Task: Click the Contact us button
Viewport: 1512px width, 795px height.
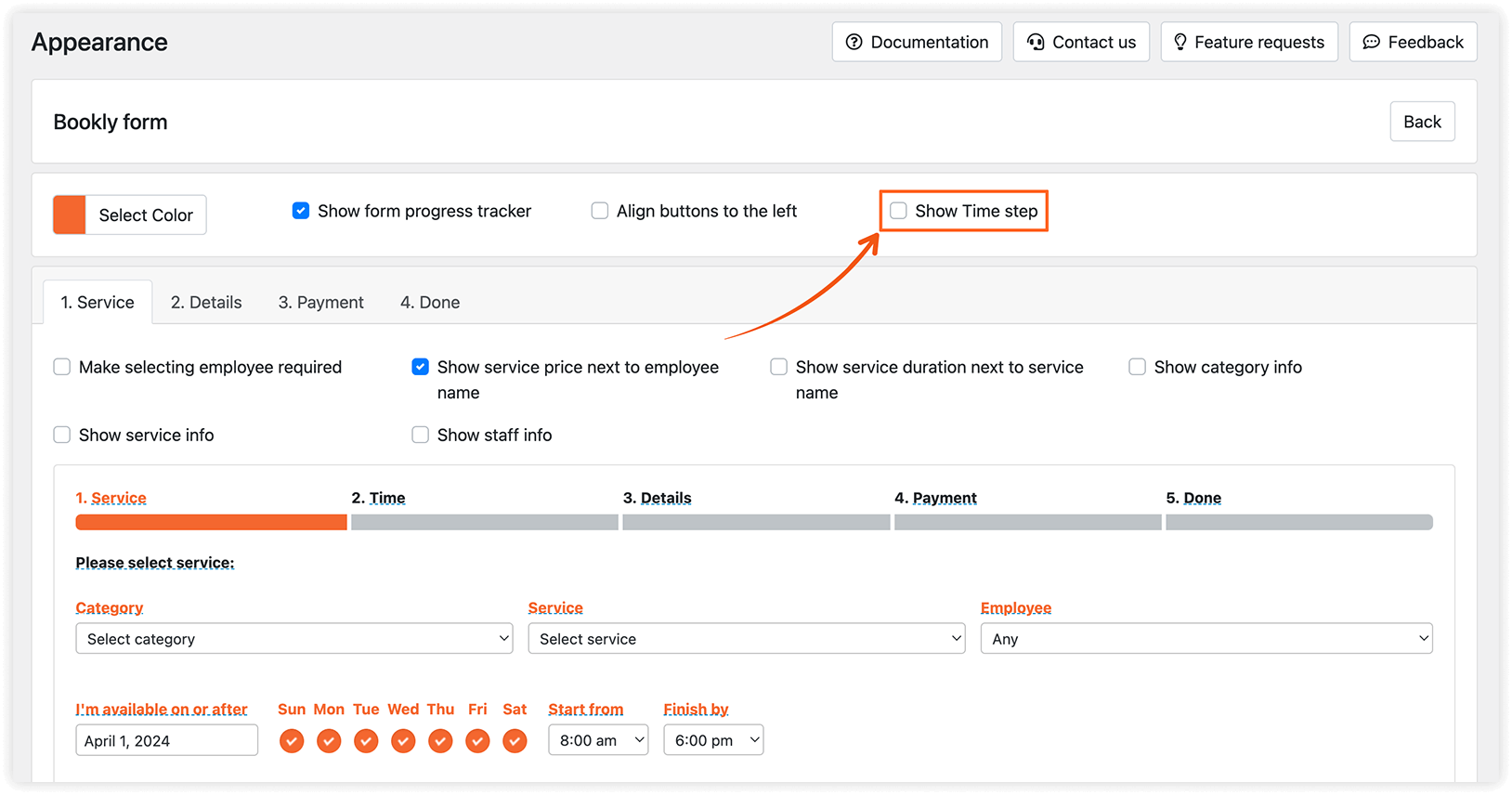Action: (x=1081, y=42)
